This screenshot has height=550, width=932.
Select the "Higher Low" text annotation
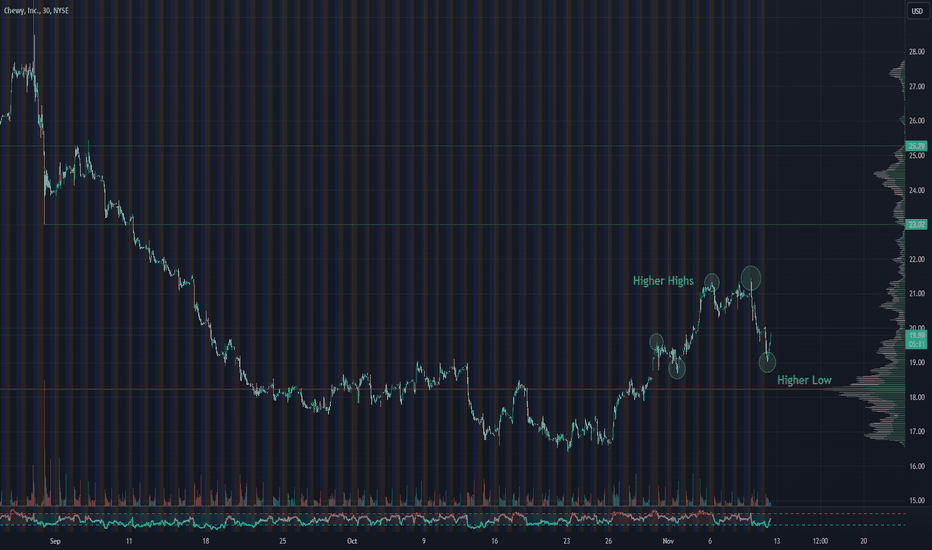click(x=804, y=380)
